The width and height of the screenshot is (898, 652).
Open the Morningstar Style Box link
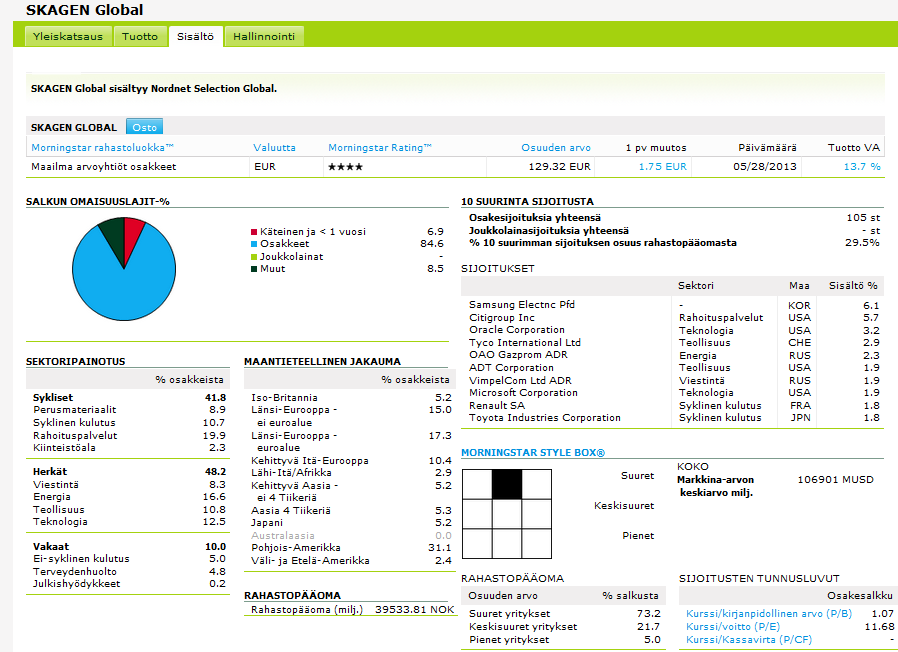[533, 453]
